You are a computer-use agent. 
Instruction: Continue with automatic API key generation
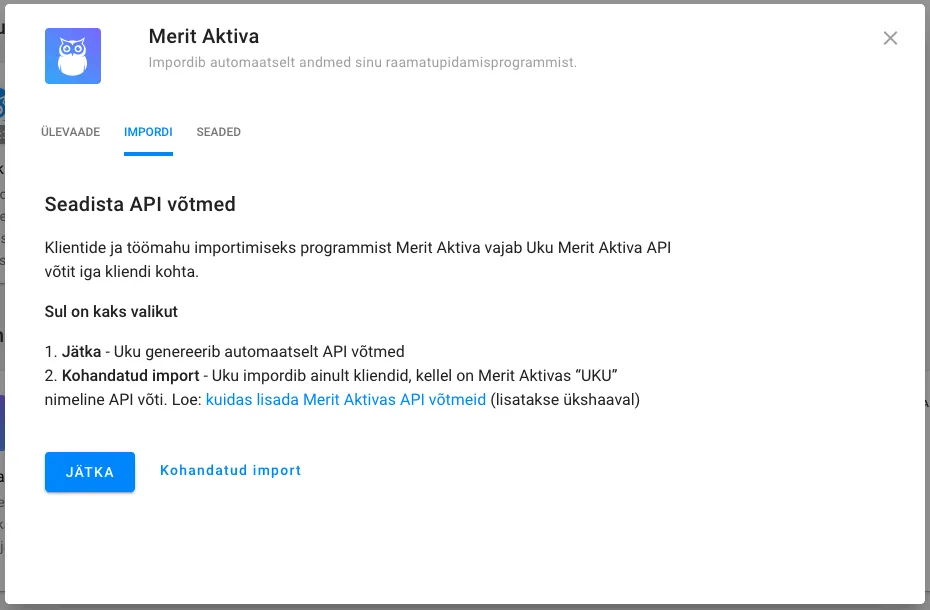coord(89,471)
